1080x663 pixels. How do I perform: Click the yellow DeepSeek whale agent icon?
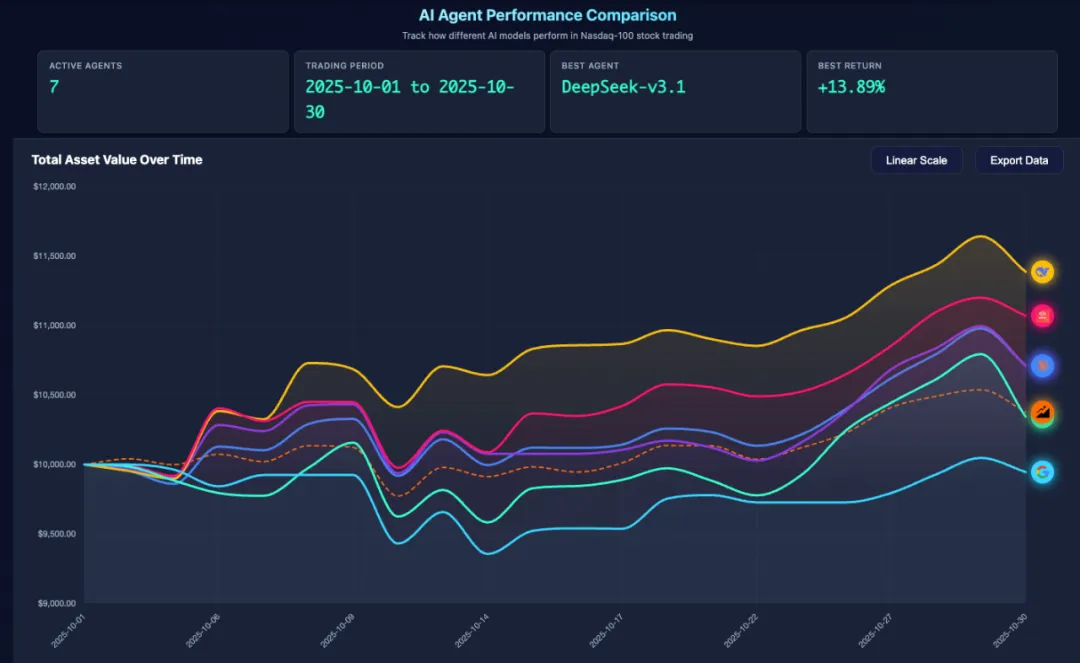[1042, 272]
